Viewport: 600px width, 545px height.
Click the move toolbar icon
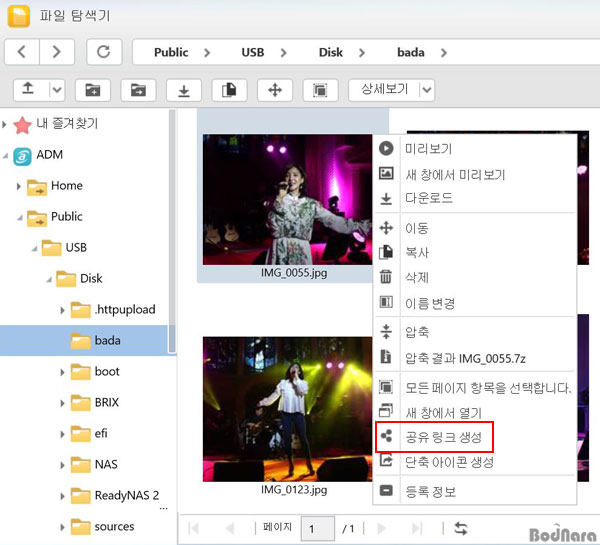click(274, 90)
